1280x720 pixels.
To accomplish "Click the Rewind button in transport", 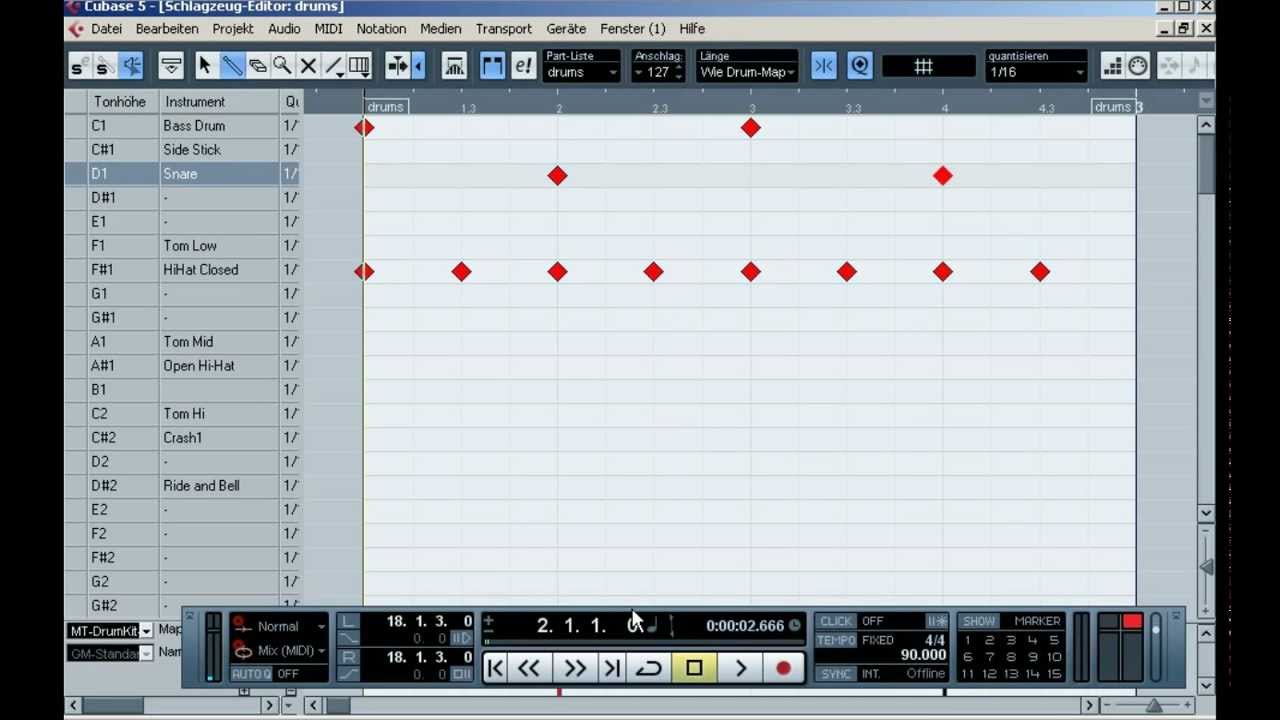I will pyautogui.click(x=529, y=668).
